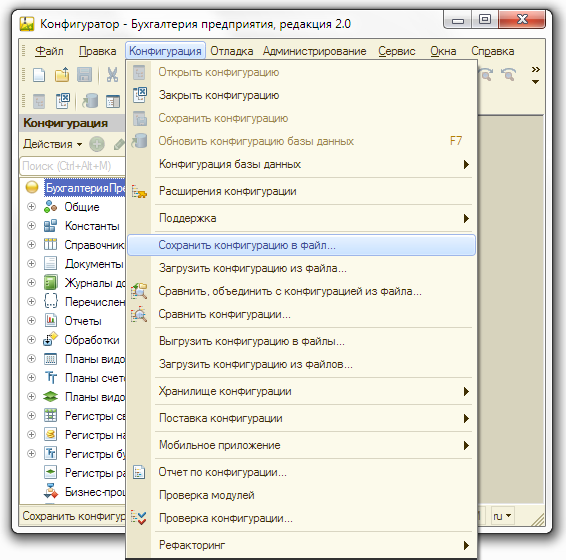Click the Документы tree icon
The width and height of the screenshot is (566, 560).
[x=50, y=264]
